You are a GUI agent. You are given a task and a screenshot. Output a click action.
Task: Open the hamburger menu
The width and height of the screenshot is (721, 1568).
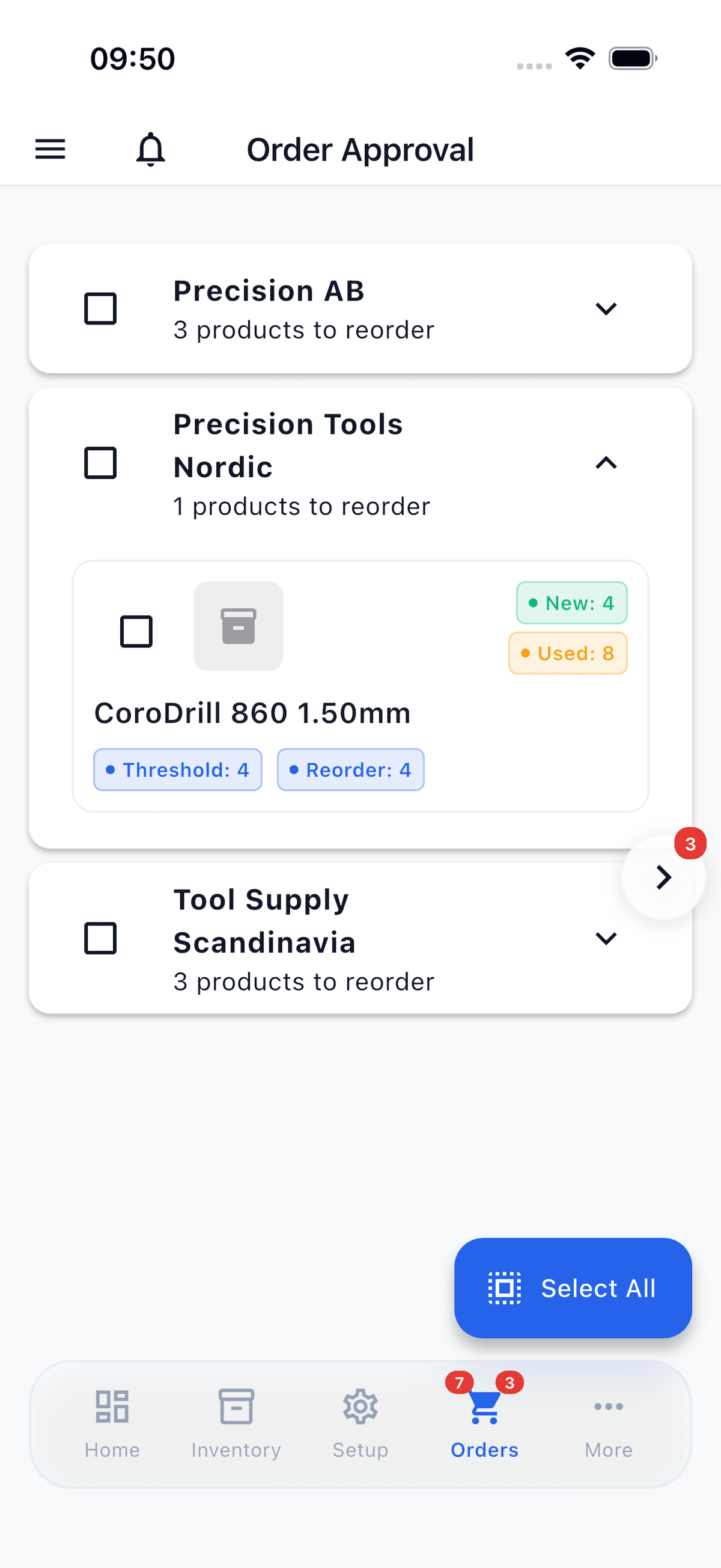click(x=50, y=149)
